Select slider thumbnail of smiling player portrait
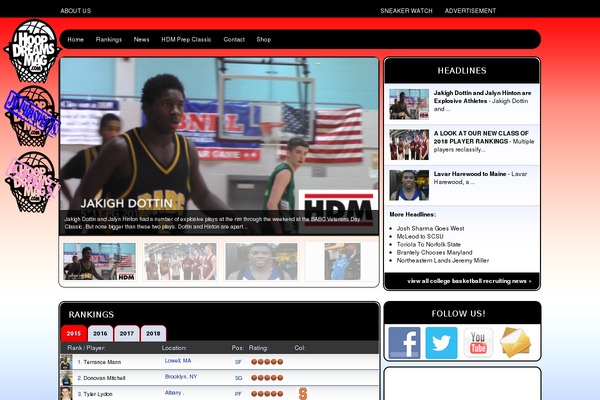 click(261, 261)
